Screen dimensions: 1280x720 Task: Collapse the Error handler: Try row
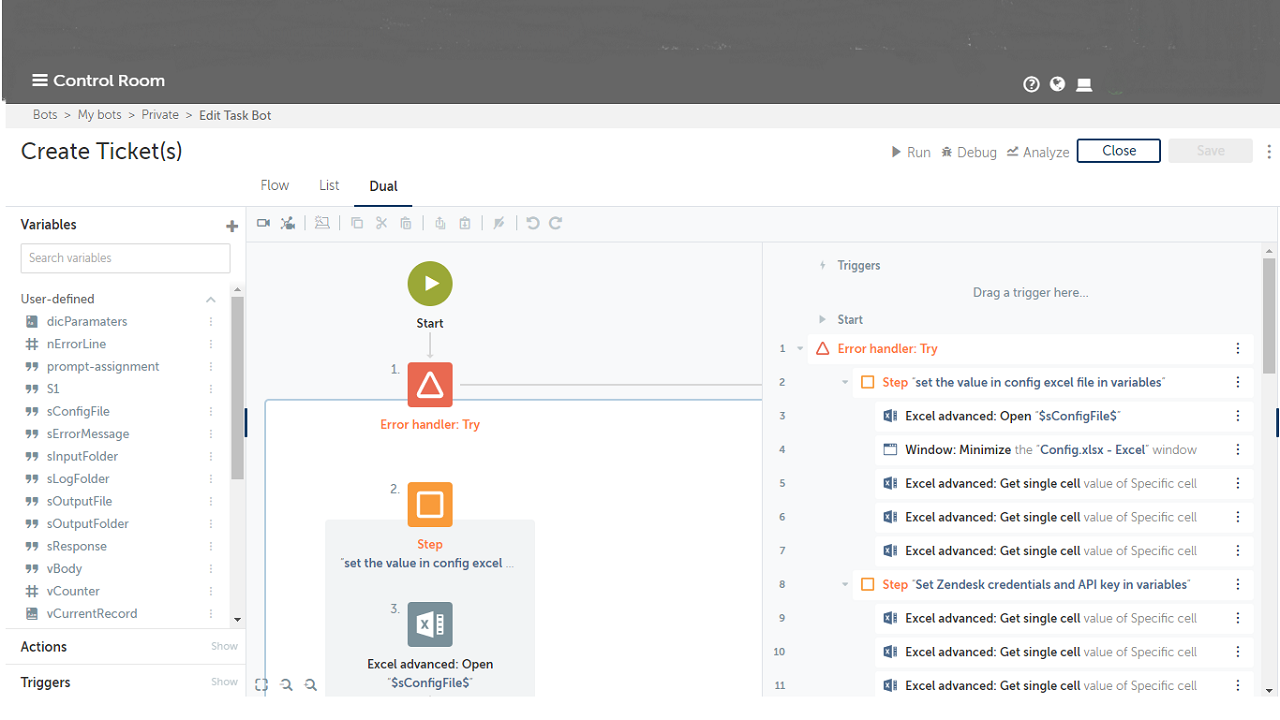click(x=800, y=349)
